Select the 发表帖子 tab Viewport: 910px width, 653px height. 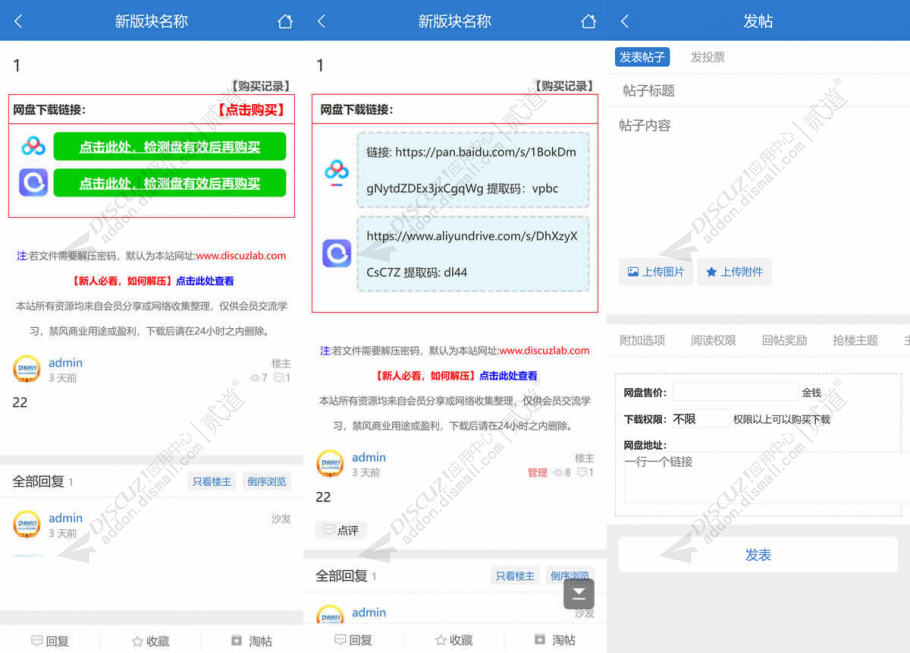643,57
